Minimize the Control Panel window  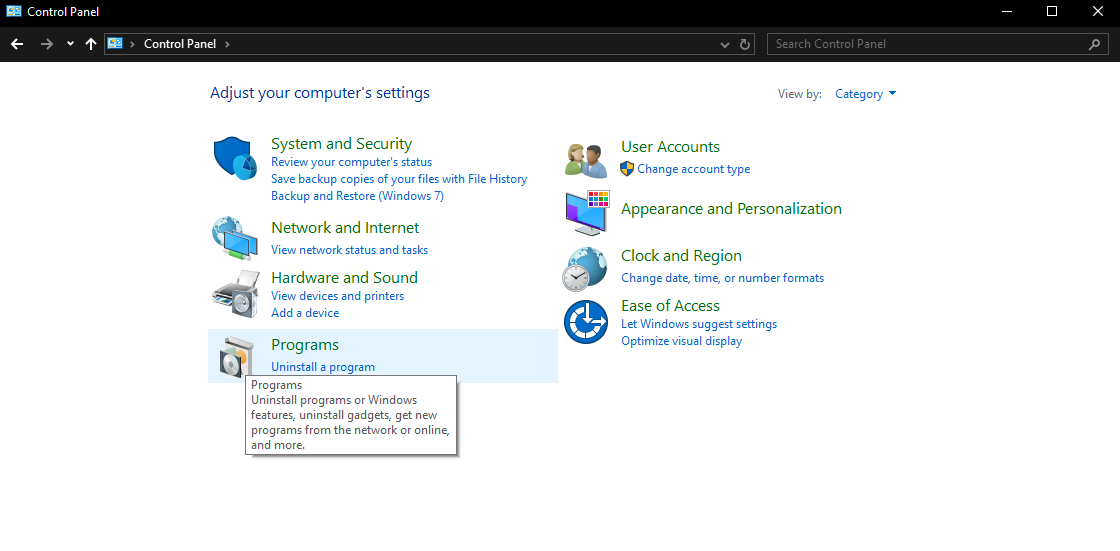(1006, 11)
